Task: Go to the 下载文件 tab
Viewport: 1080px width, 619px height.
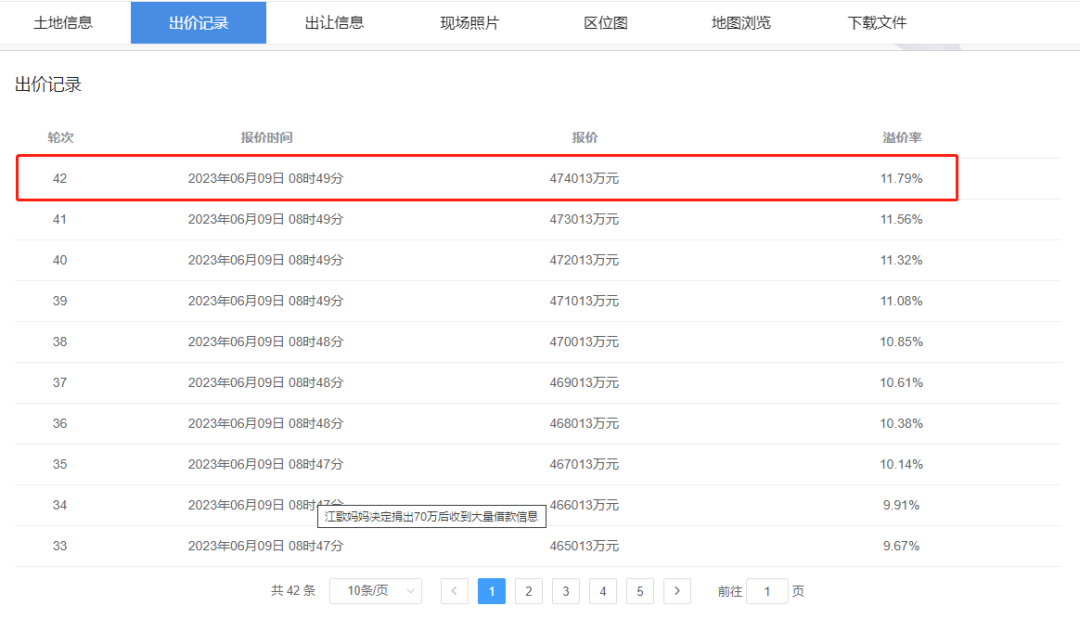Action: click(x=877, y=23)
